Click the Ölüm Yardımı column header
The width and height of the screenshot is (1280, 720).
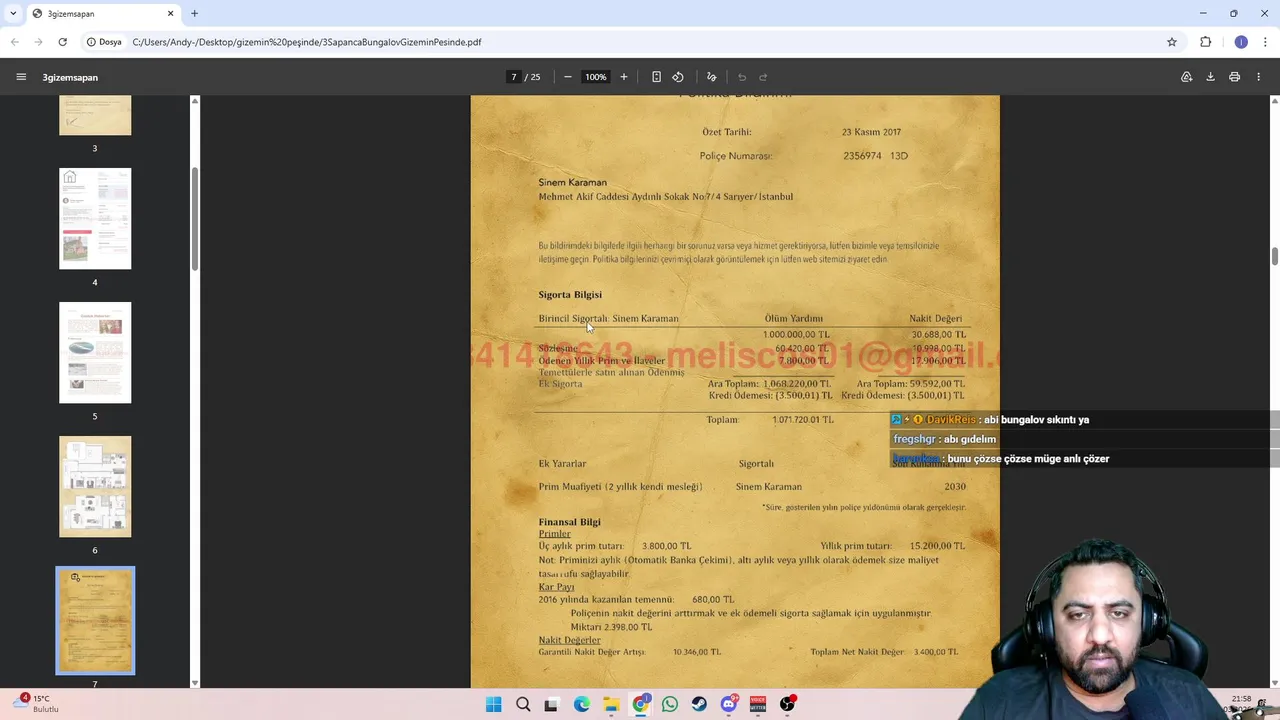click(x=794, y=319)
